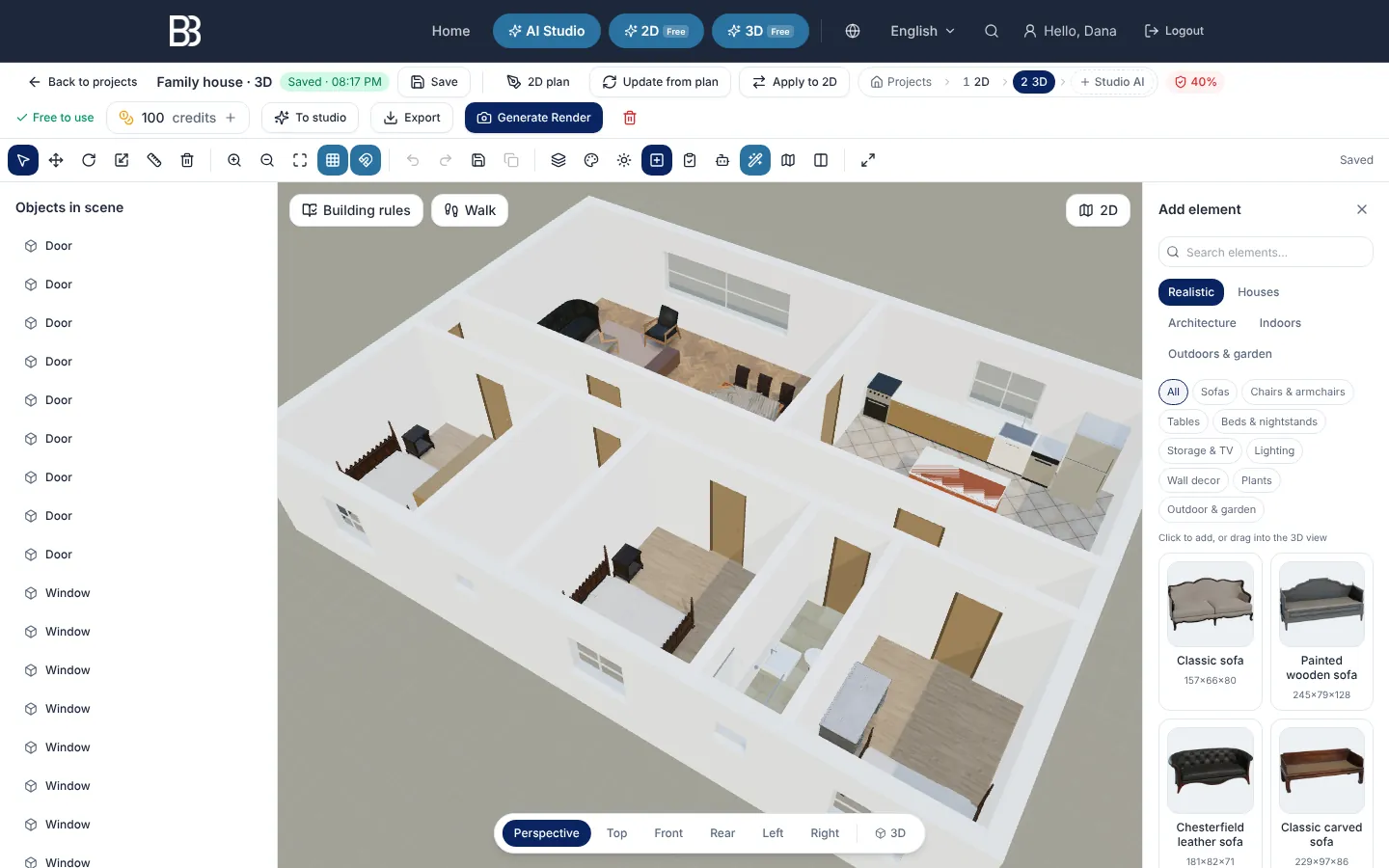Click the zoom out magnifier
This screenshot has height=868, width=1389.
[x=267, y=160]
